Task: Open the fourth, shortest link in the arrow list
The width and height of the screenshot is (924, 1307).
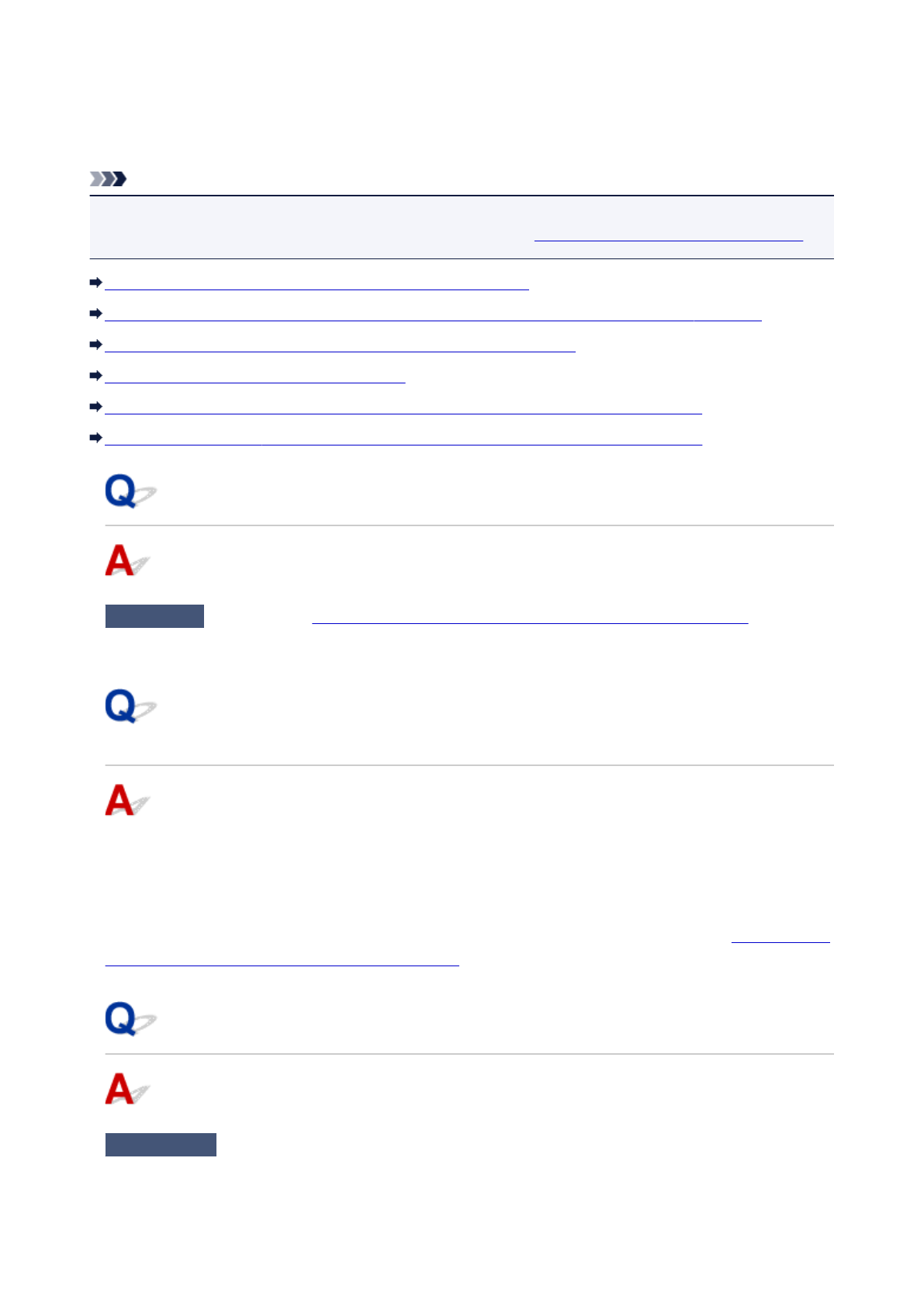Action: (254, 376)
